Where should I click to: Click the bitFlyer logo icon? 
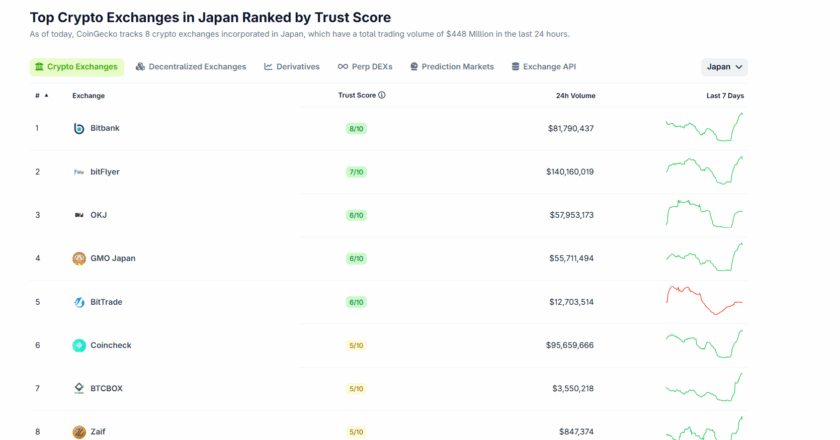[79, 172]
